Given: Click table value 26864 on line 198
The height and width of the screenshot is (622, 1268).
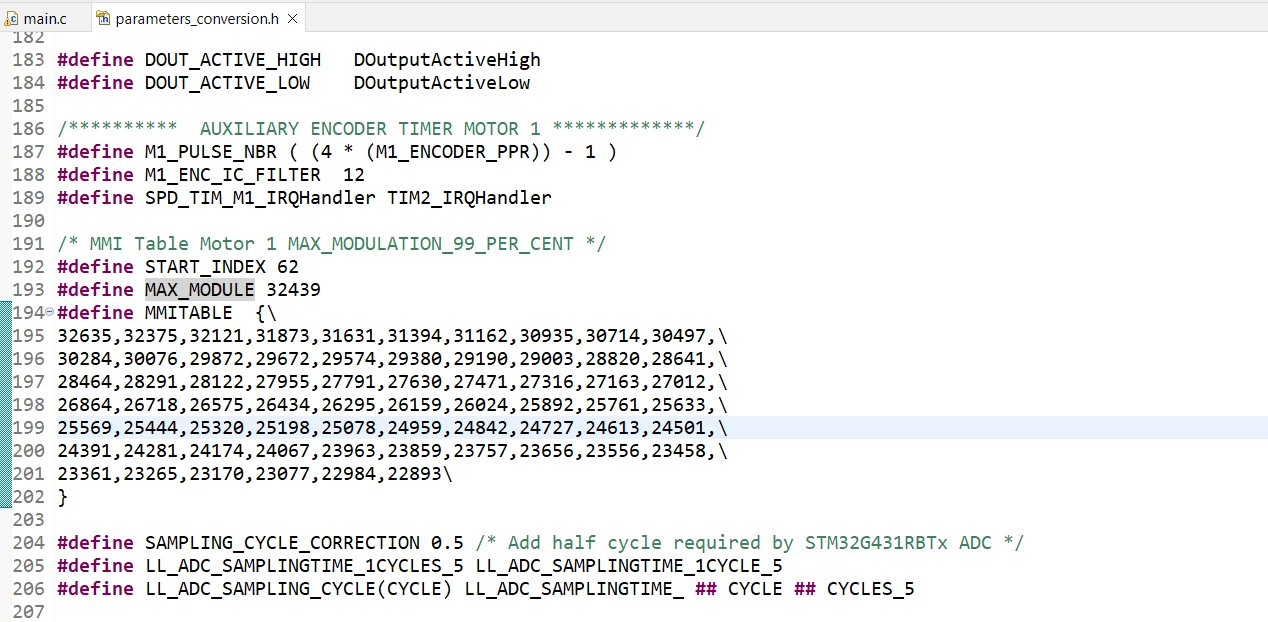Looking at the screenshot, I should point(85,404).
